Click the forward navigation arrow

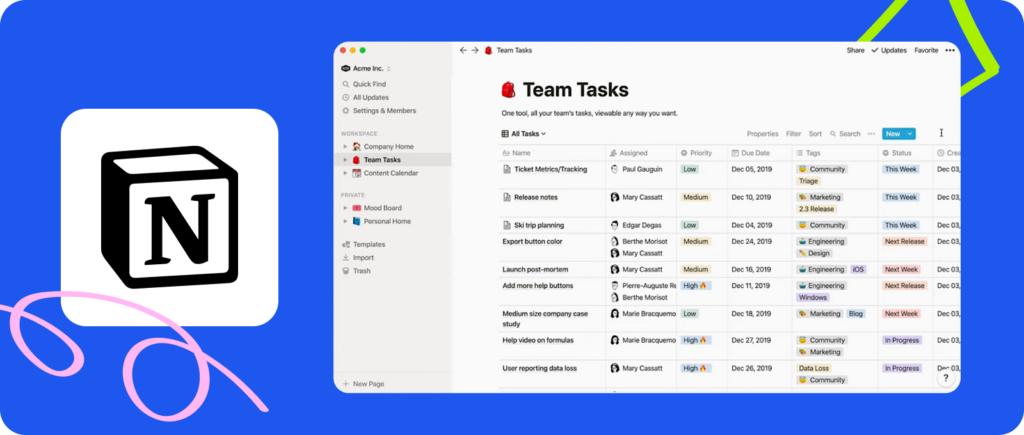(x=475, y=50)
